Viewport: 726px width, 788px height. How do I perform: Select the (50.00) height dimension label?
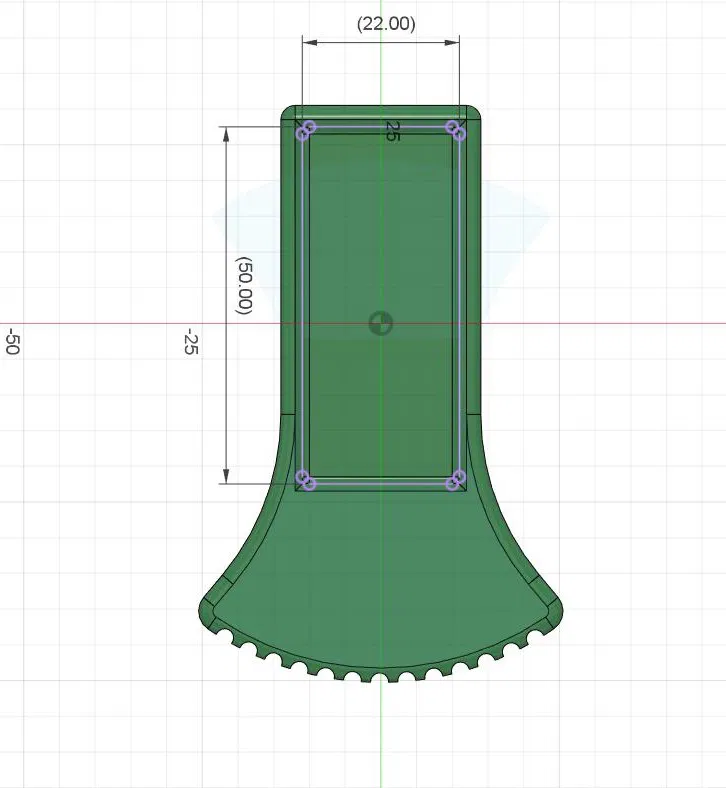[244, 285]
